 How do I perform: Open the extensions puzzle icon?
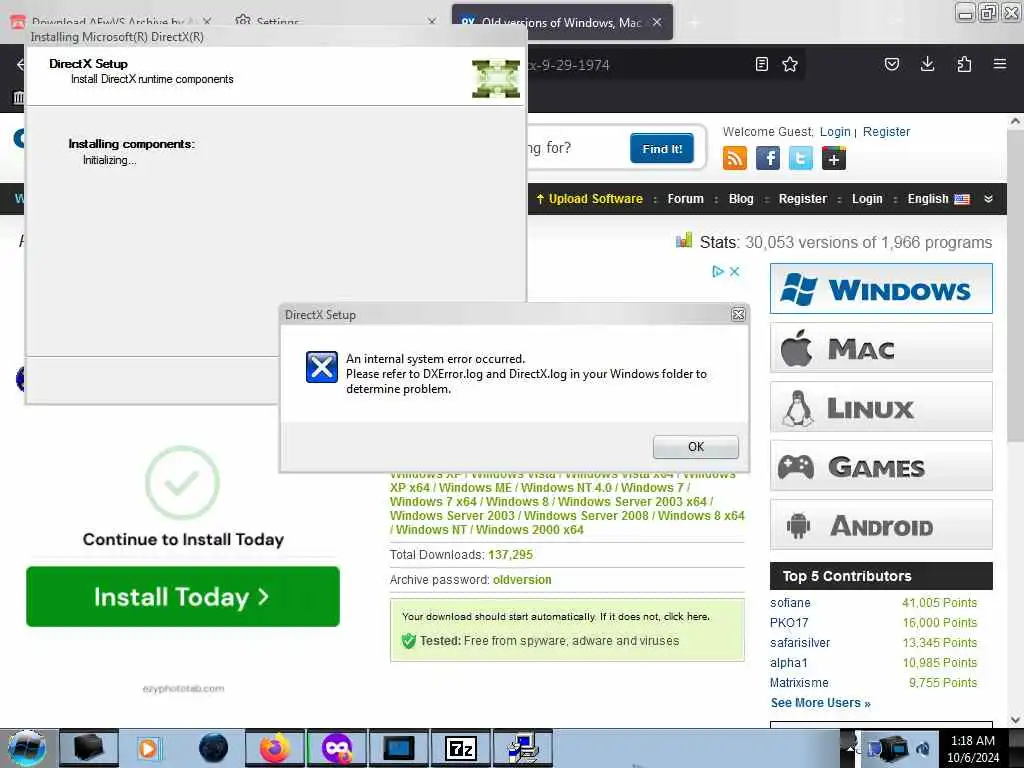pyautogui.click(x=964, y=64)
